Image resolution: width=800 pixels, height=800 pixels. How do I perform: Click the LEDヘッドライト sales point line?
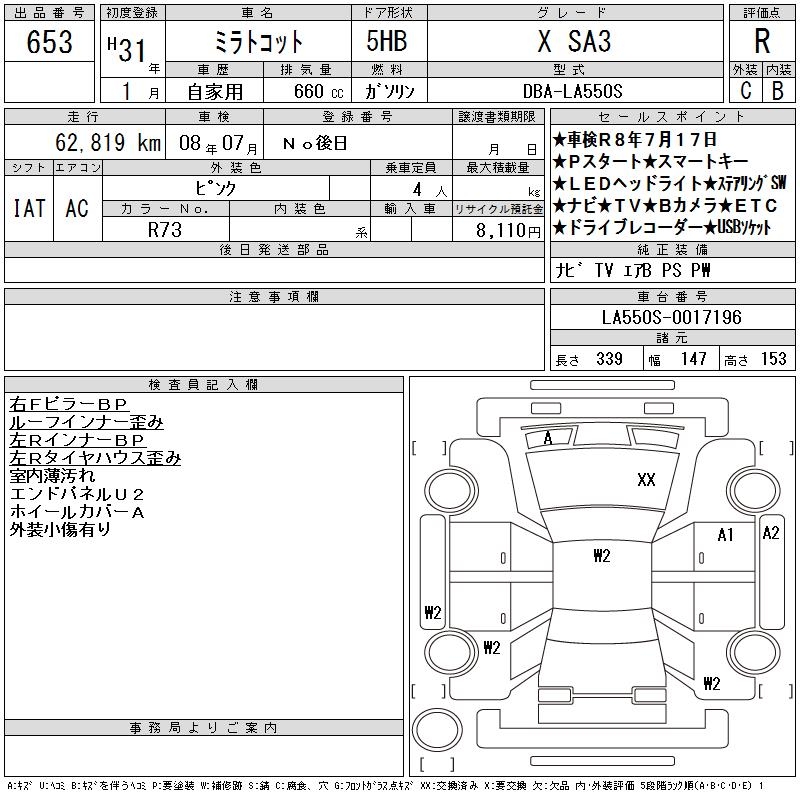[x=670, y=183]
